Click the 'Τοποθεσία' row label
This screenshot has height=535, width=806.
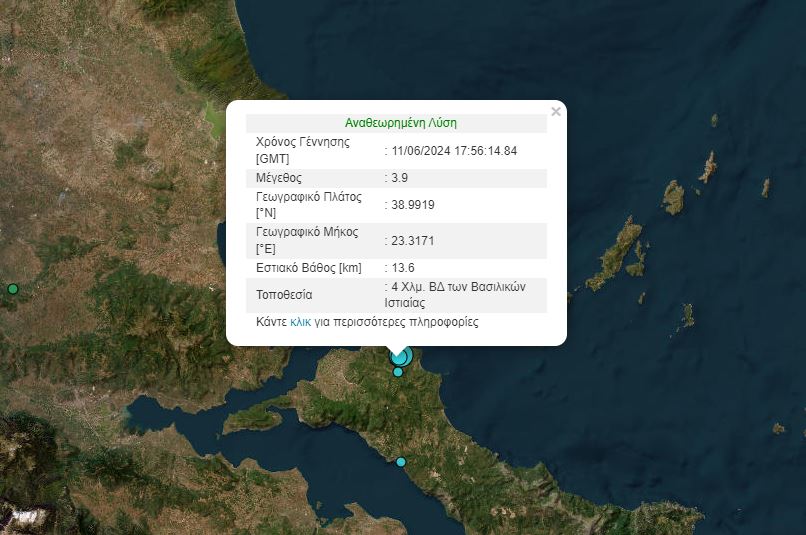coord(284,295)
